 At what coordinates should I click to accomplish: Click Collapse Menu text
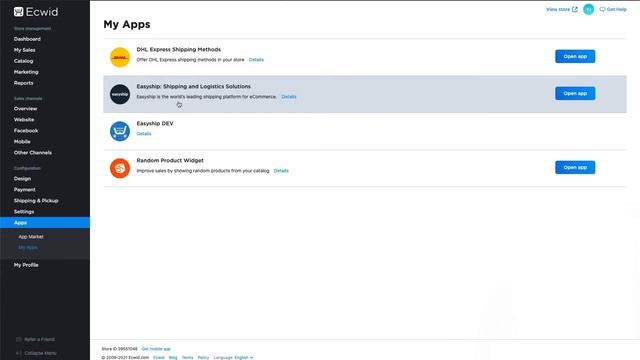point(40,353)
